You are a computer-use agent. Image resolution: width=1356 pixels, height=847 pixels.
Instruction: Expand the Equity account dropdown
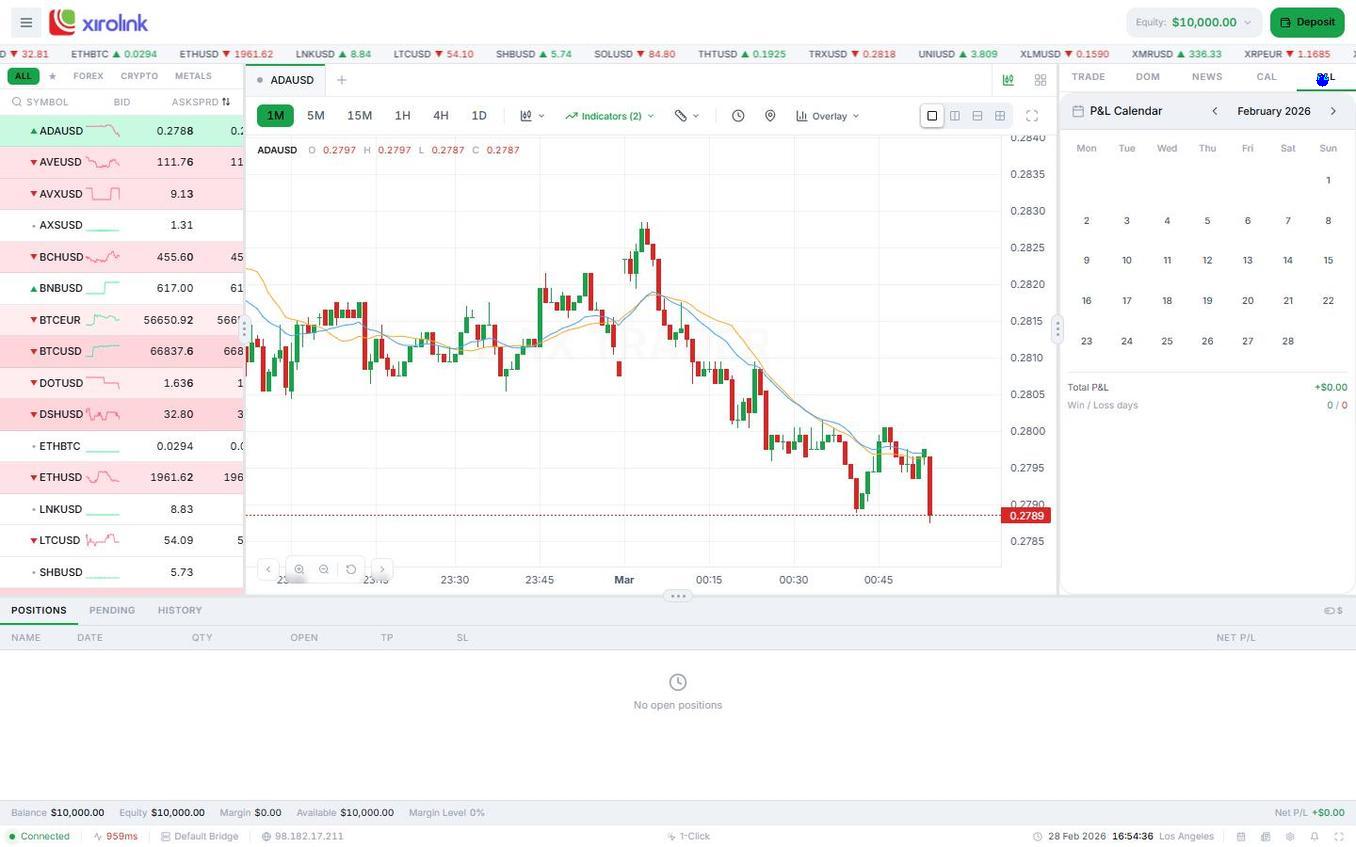point(1194,22)
